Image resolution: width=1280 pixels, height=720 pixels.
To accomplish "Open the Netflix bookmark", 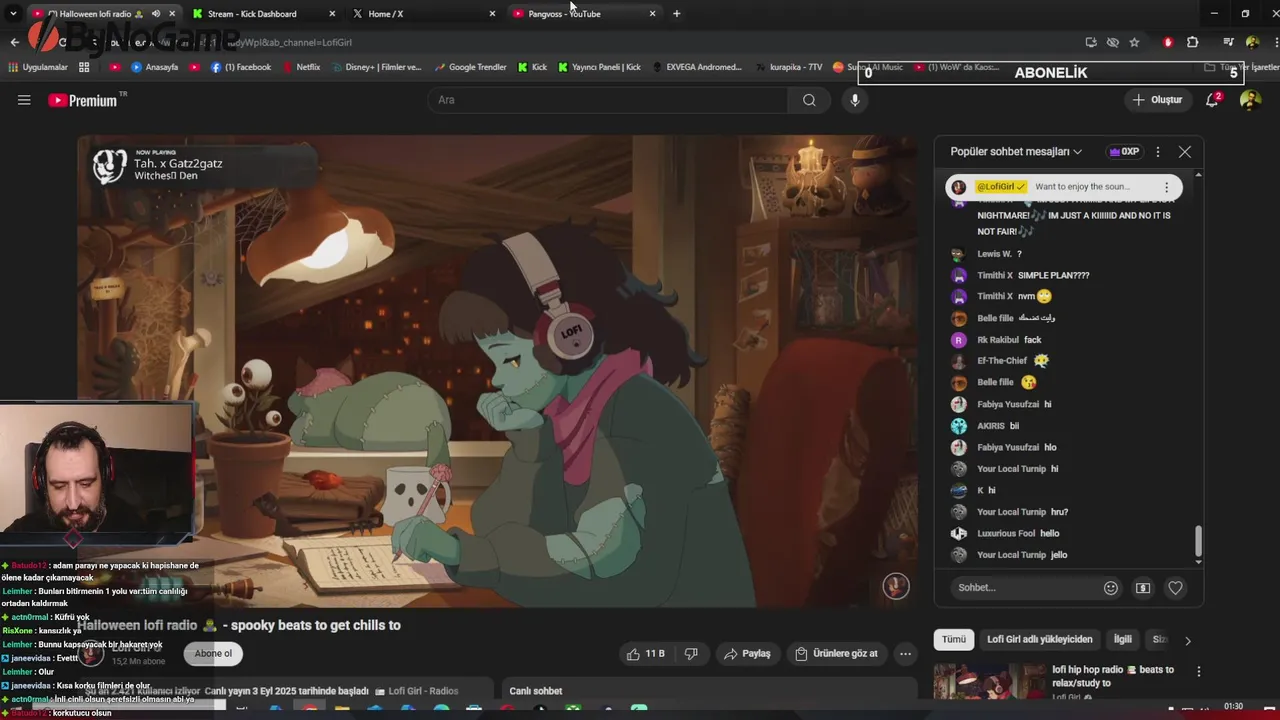I will 301,67.
